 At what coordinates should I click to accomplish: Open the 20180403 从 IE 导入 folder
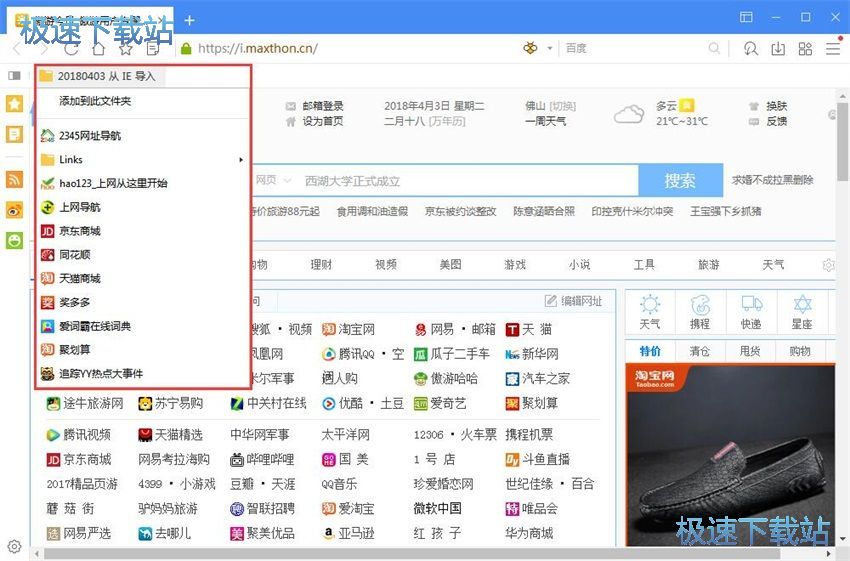[x=101, y=76]
